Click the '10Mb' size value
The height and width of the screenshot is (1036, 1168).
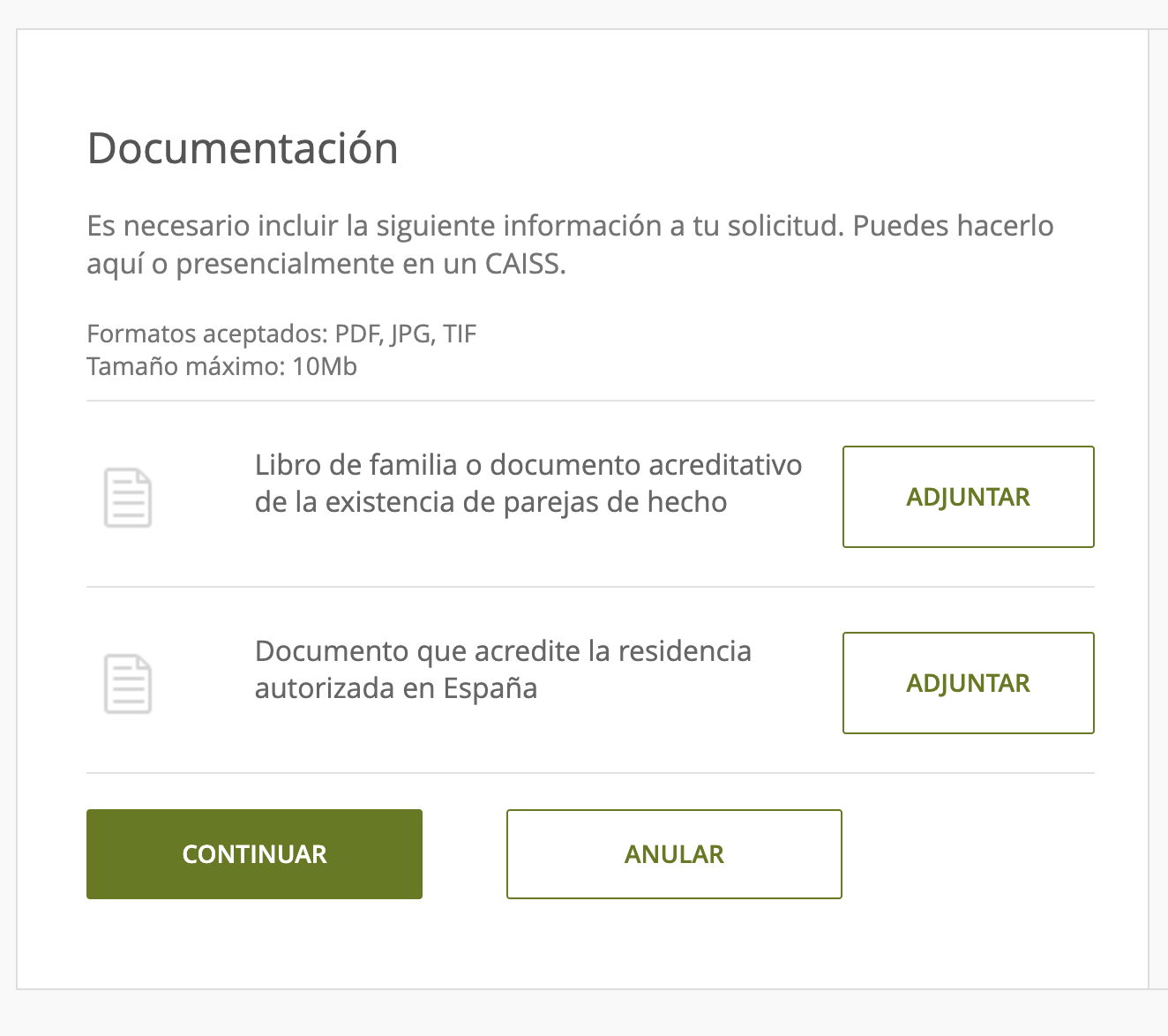[x=325, y=366]
